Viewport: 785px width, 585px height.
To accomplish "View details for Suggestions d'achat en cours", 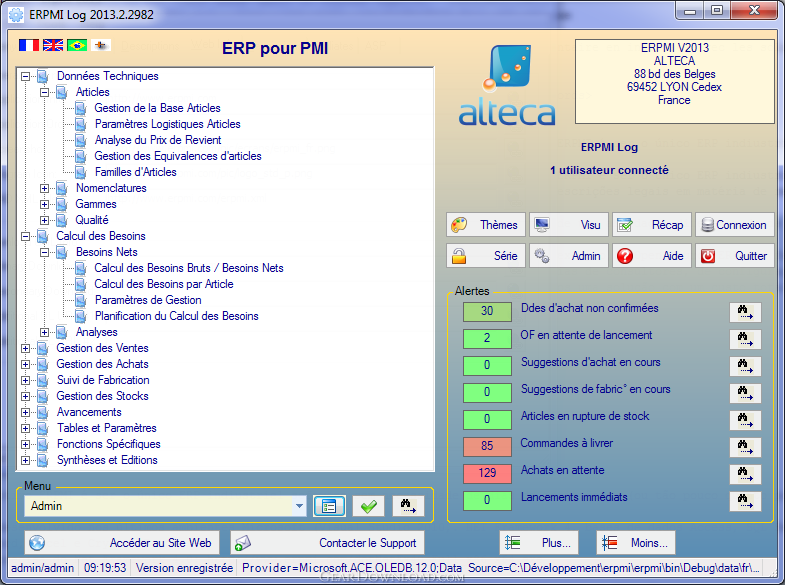I will pos(745,366).
